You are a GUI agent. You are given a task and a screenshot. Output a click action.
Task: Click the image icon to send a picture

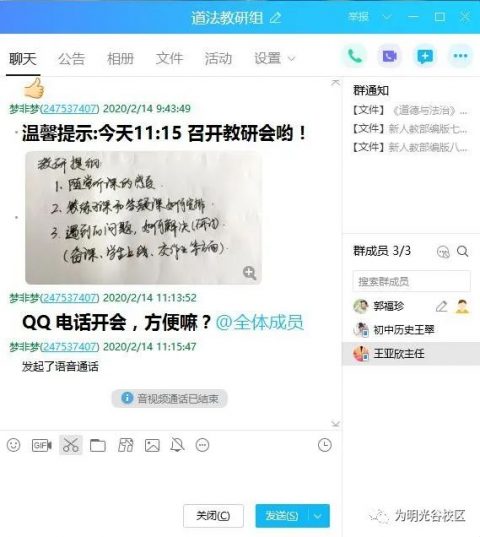[x=152, y=446]
